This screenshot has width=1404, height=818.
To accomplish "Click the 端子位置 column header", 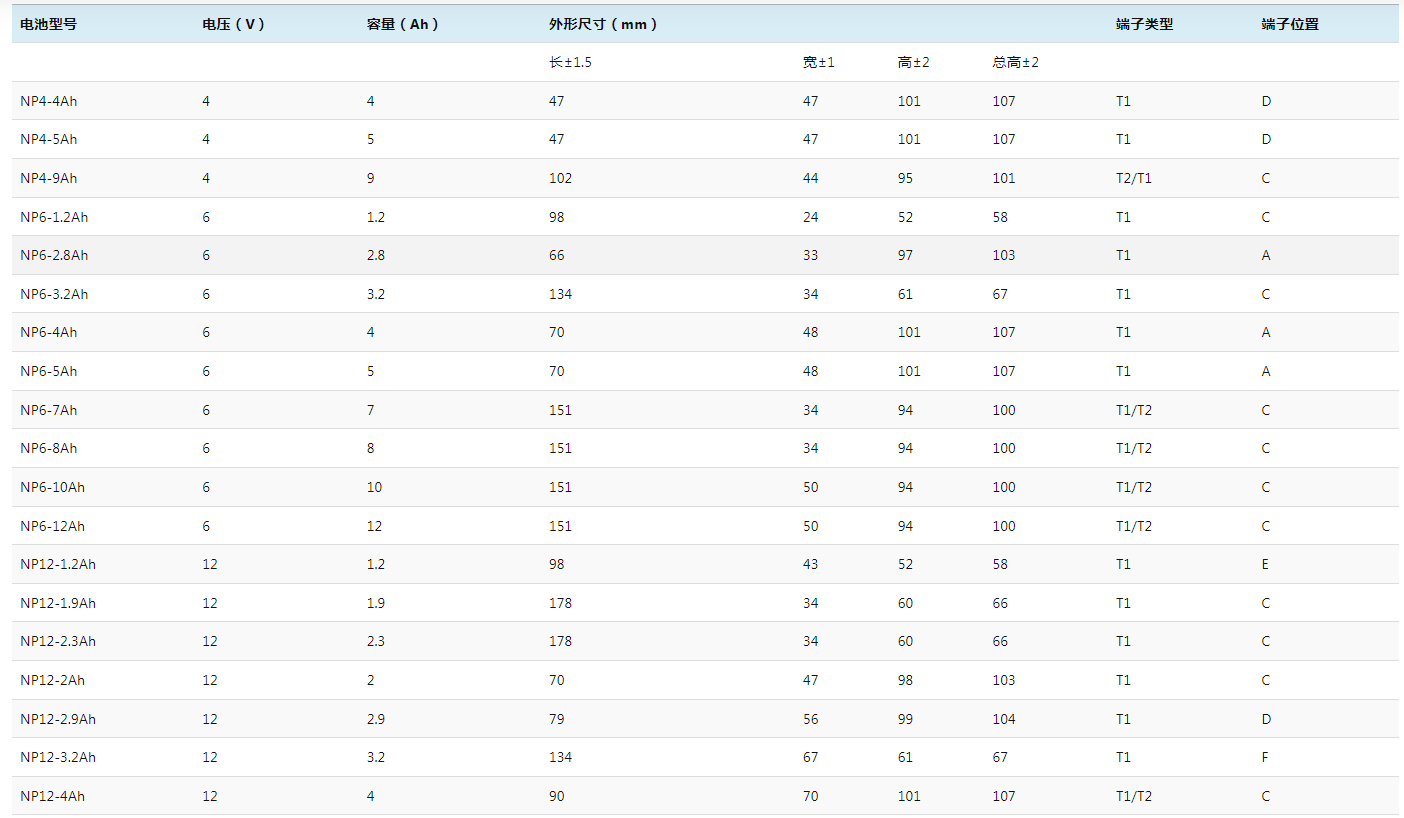I will click(1290, 24).
